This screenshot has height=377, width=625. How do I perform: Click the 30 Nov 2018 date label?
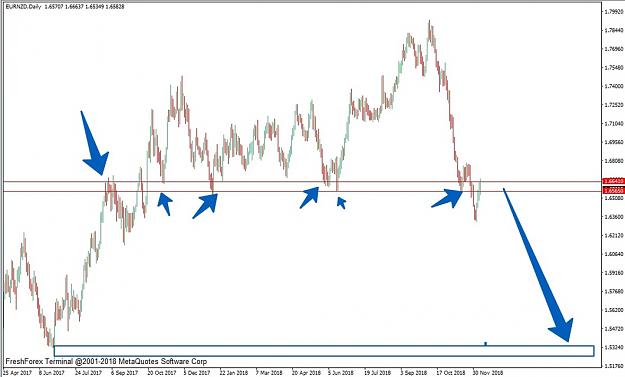click(x=487, y=373)
